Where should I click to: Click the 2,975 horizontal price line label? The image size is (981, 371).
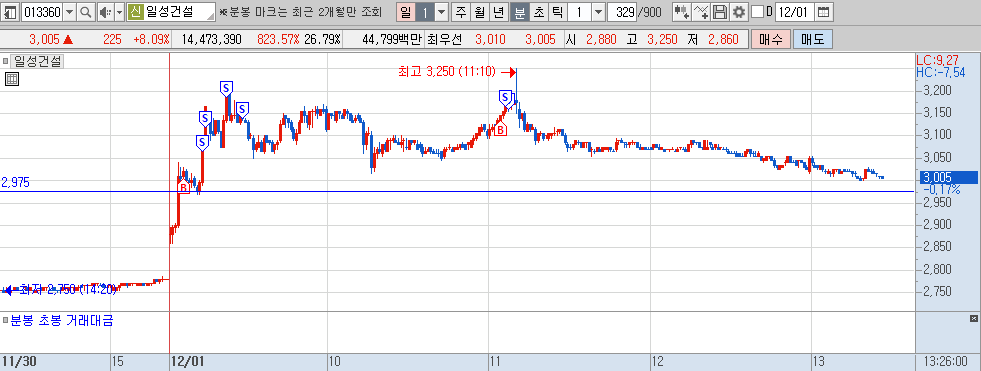[x=15, y=183]
